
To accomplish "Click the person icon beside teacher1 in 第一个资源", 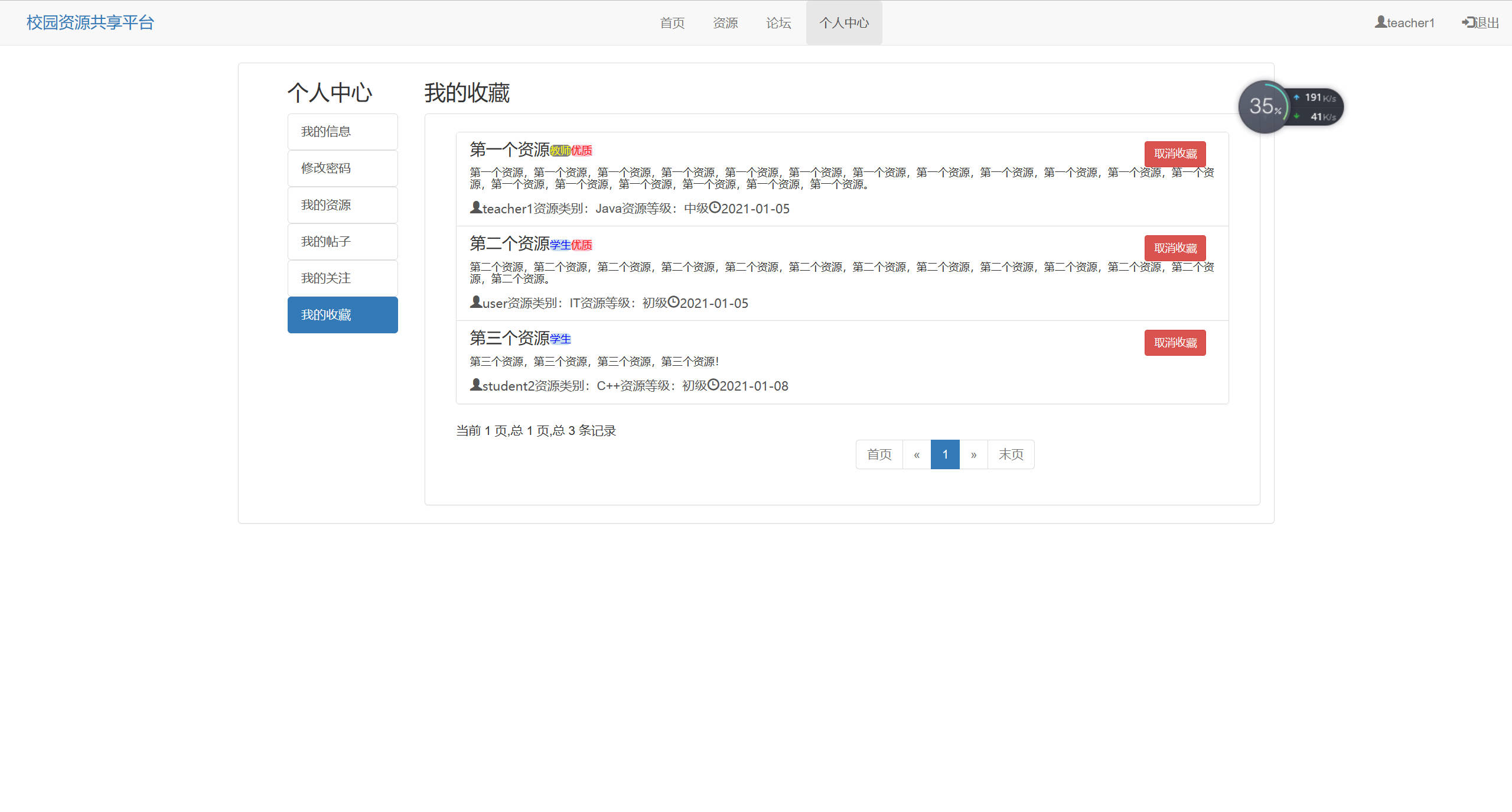I will point(475,208).
